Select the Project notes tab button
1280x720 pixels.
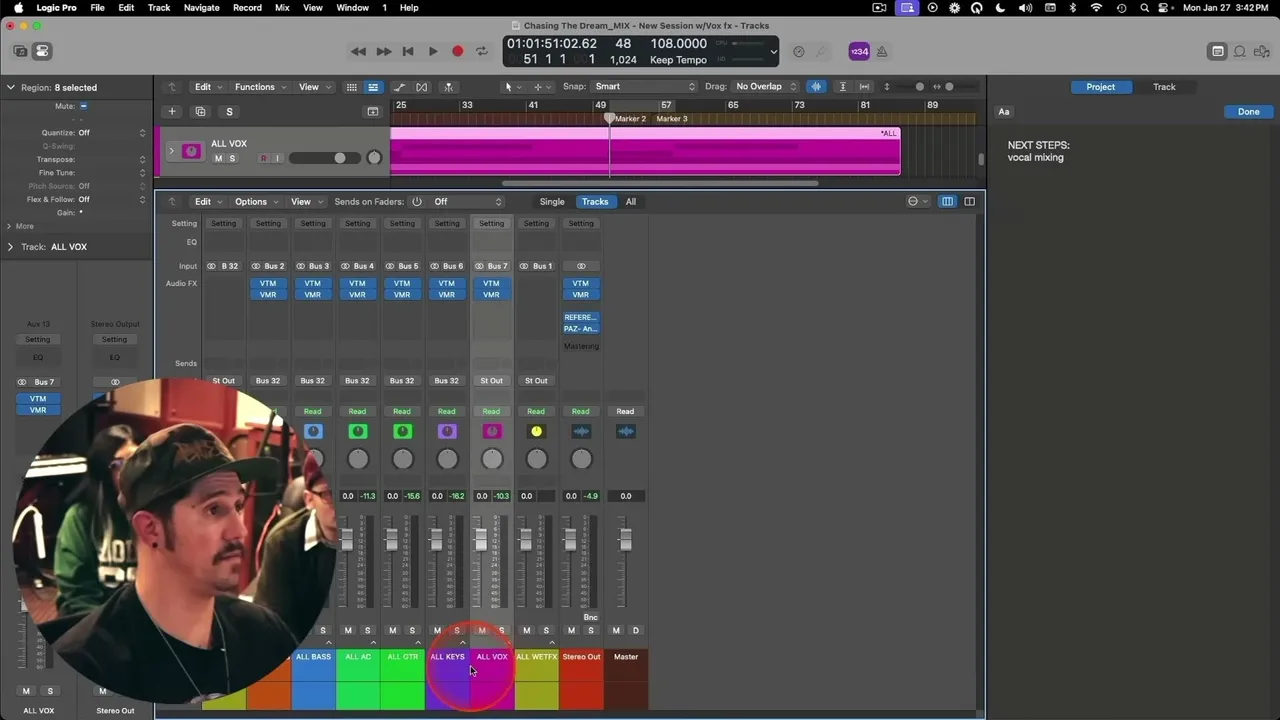click(1100, 87)
